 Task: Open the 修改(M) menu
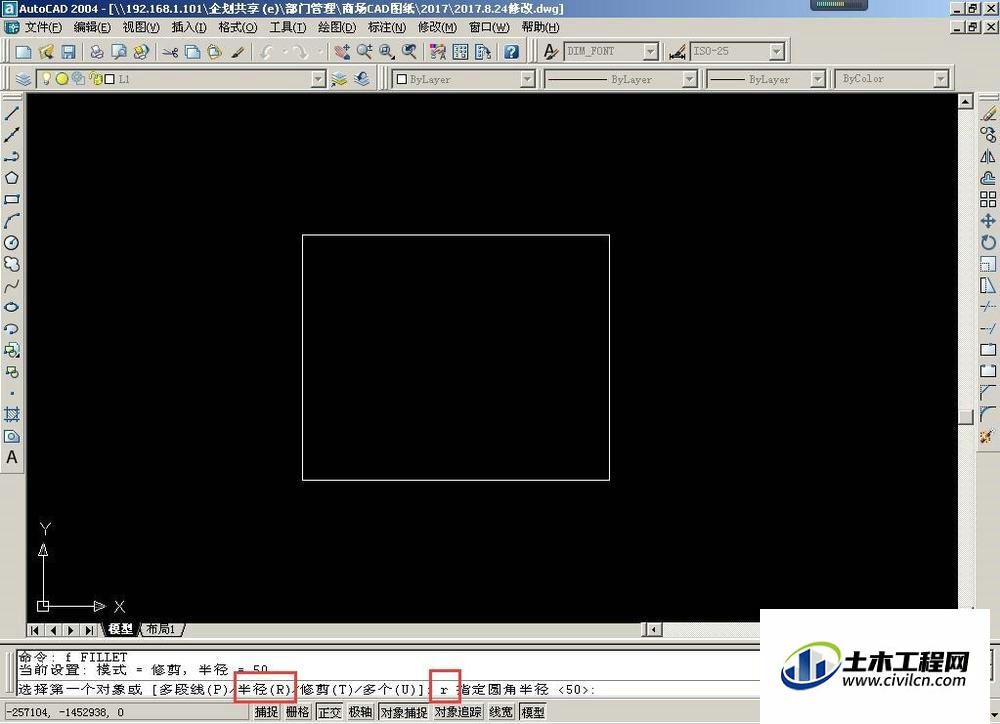coord(438,27)
